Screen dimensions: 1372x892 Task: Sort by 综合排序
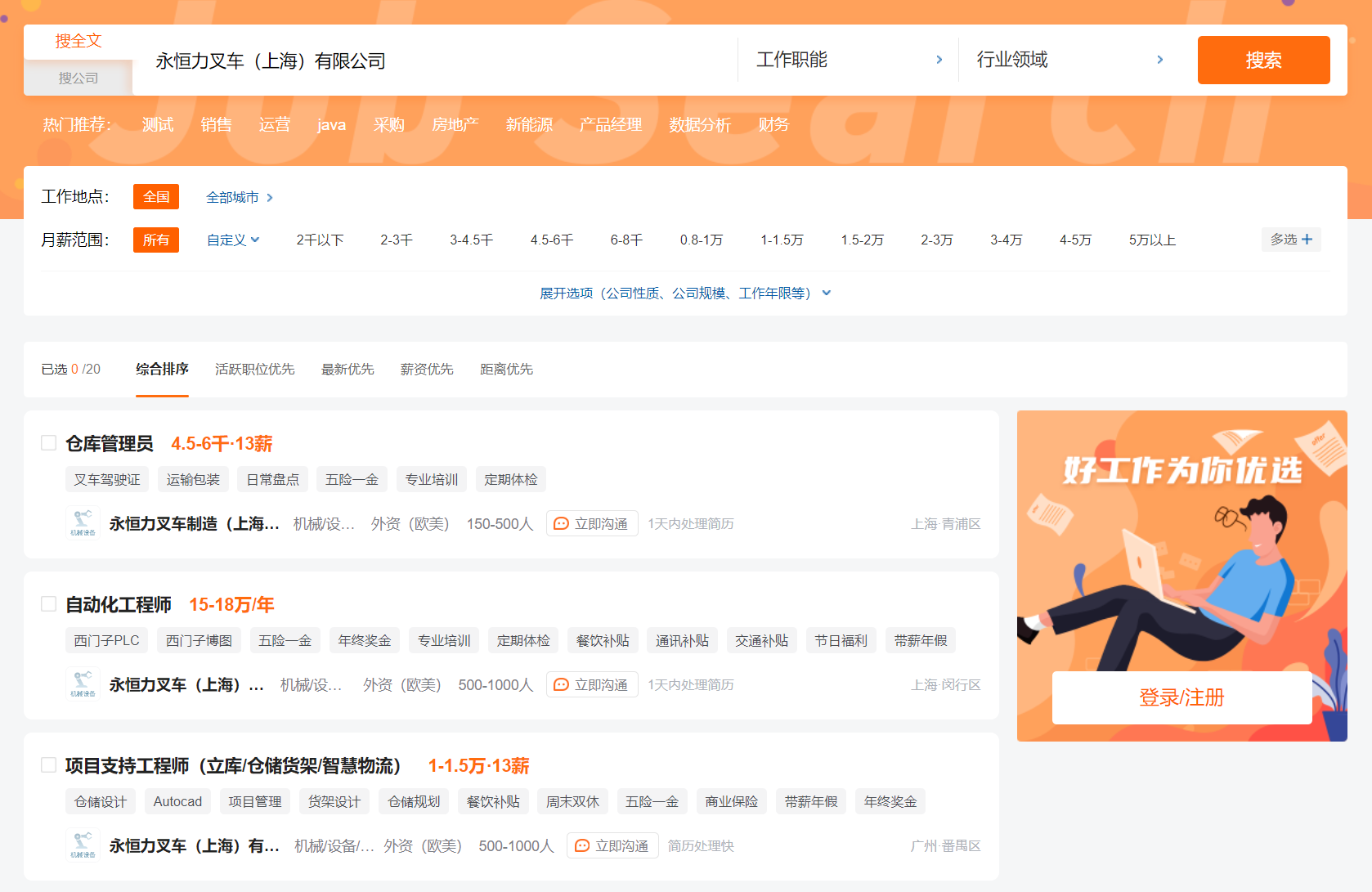click(x=162, y=369)
